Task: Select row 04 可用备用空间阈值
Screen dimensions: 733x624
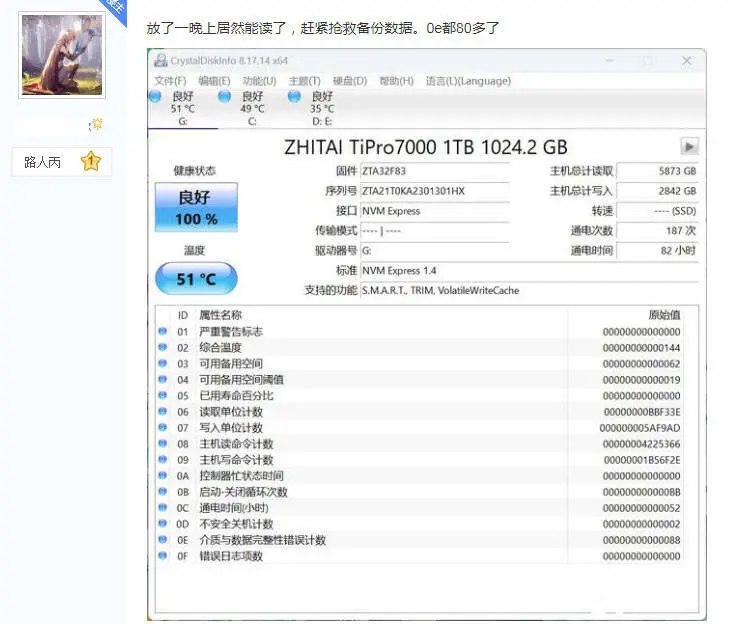Action: pos(419,380)
